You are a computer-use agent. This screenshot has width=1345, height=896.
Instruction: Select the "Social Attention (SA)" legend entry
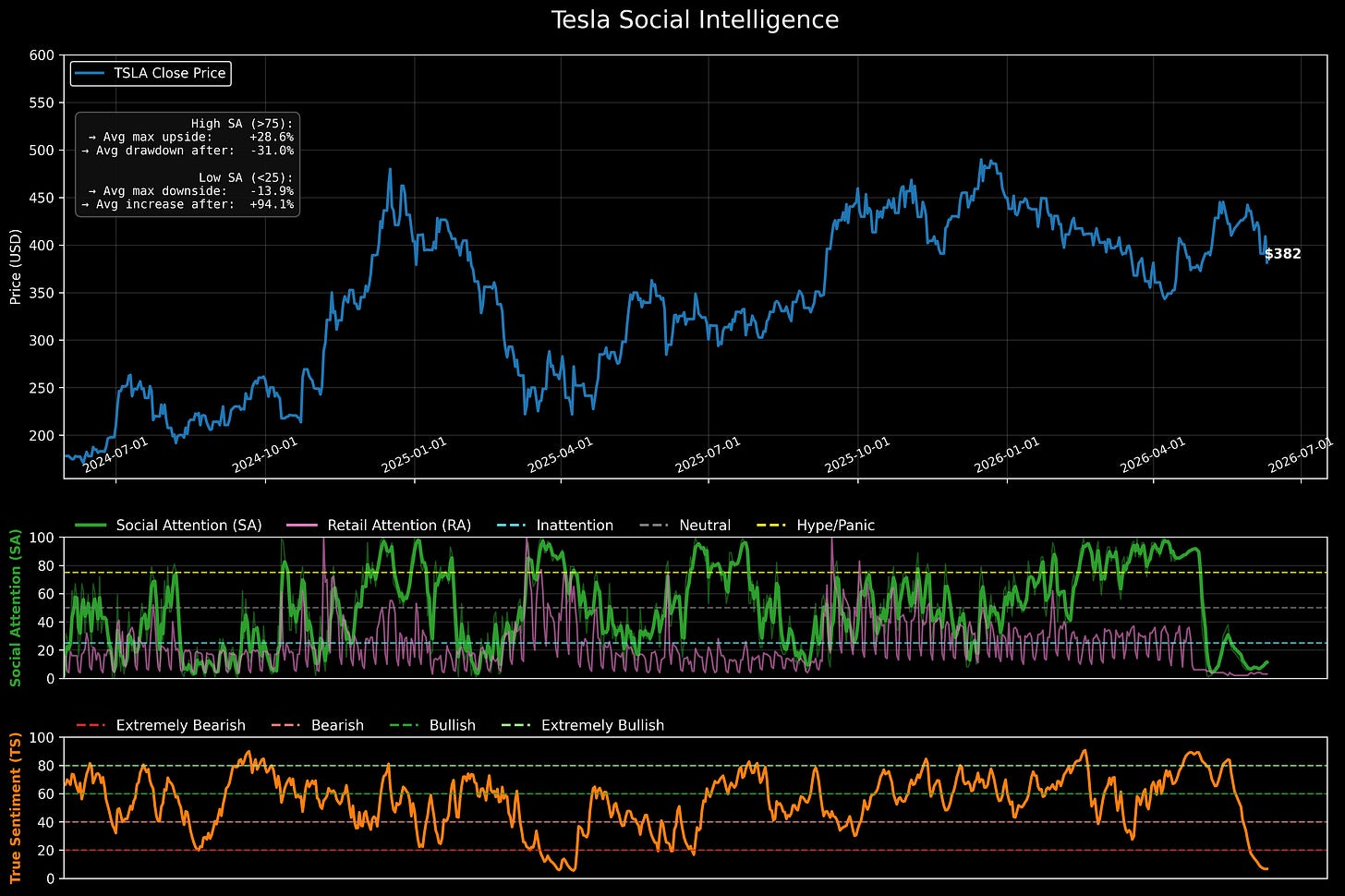(168, 526)
